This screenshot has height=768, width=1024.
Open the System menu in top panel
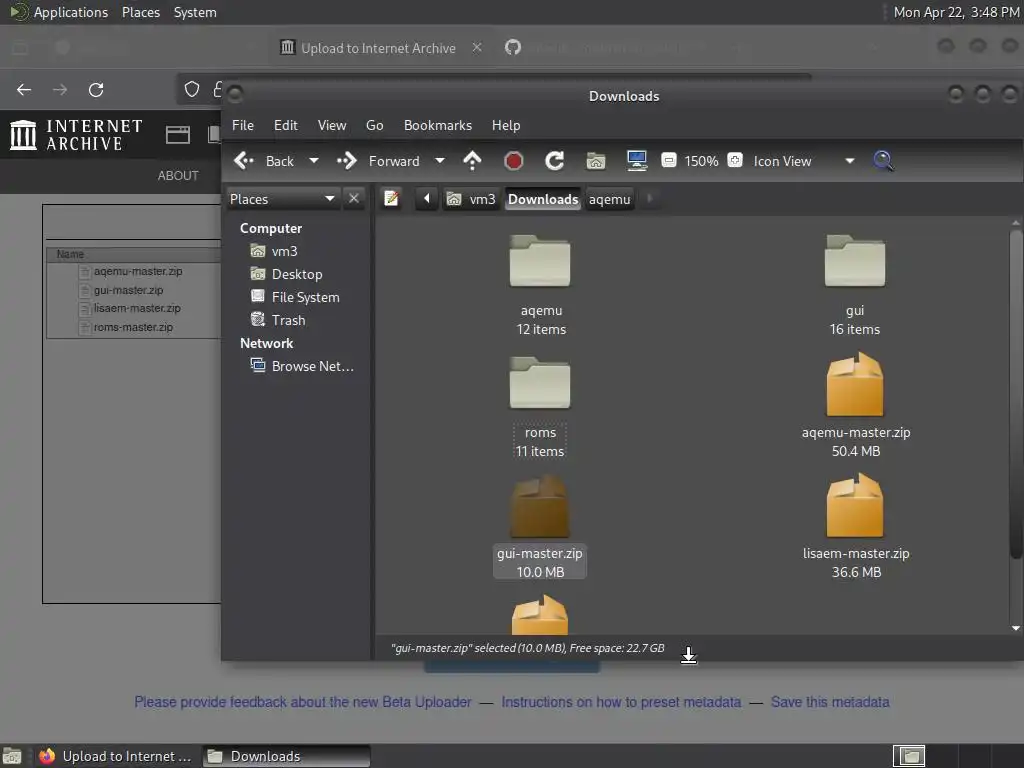point(195,12)
